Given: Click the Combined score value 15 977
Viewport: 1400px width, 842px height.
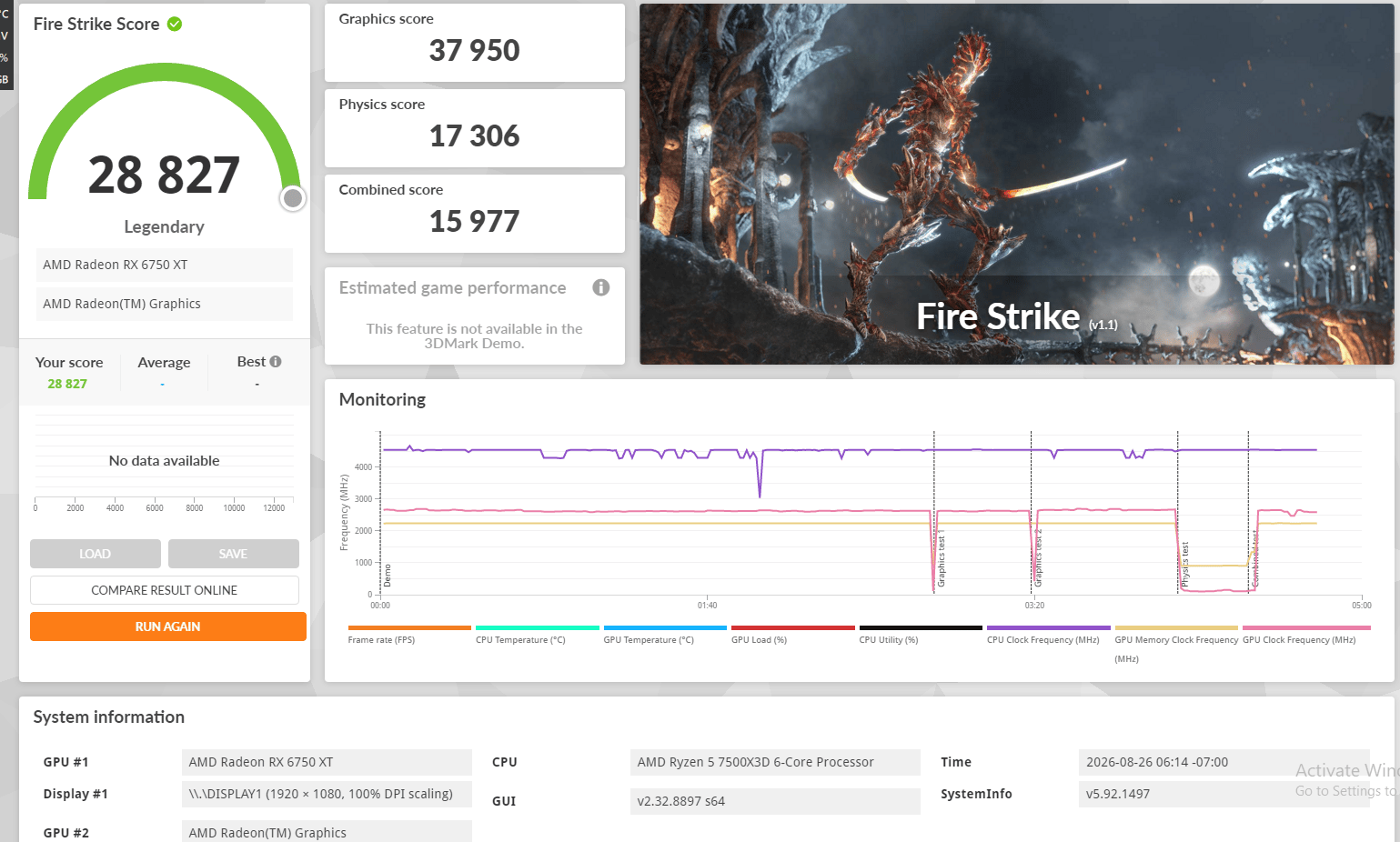Looking at the screenshot, I should 475,222.
